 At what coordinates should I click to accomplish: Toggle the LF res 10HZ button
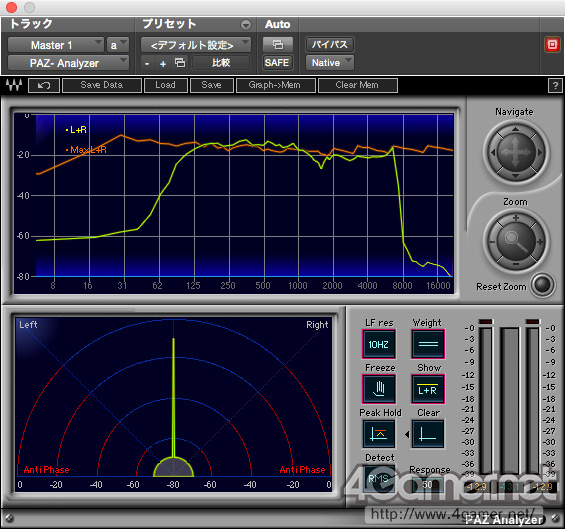pyautogui.click(x=379, y=344)
